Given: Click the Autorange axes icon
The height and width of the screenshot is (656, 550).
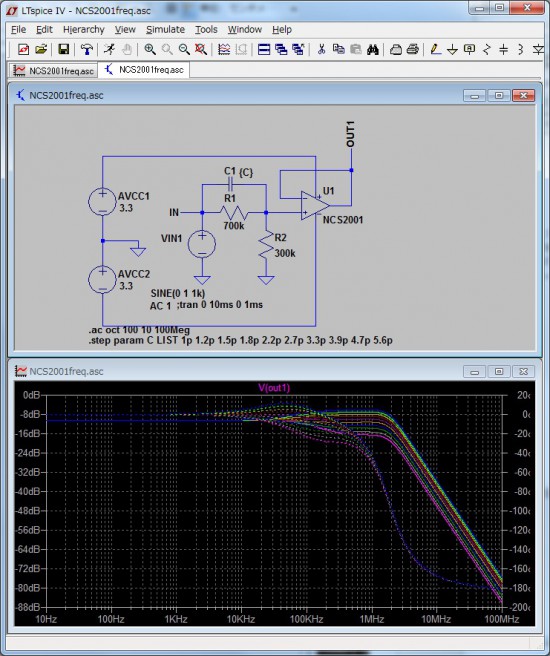Looking at the screenshot, I should point(241,50).
